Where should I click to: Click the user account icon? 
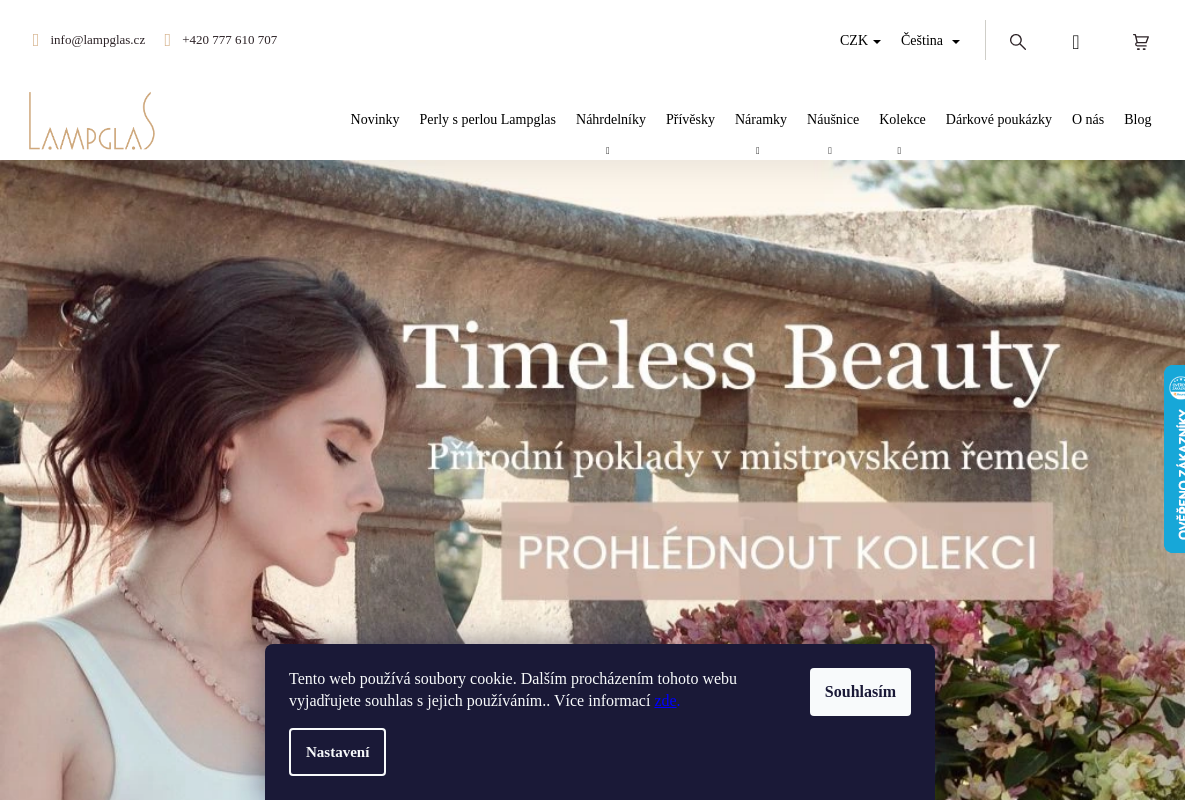tap(1076, 42)
